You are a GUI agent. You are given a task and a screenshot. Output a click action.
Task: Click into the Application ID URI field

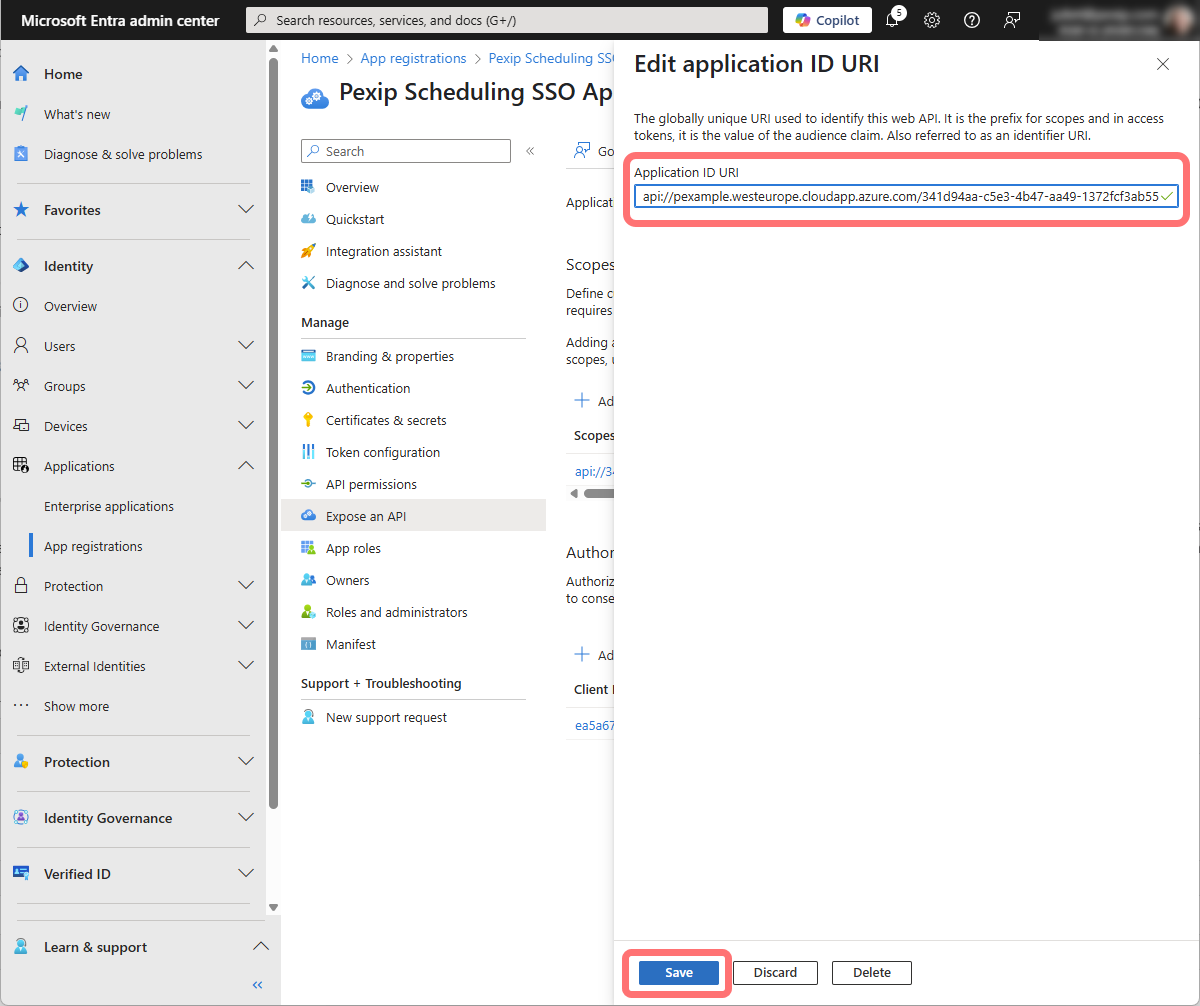tap(900, 197)
